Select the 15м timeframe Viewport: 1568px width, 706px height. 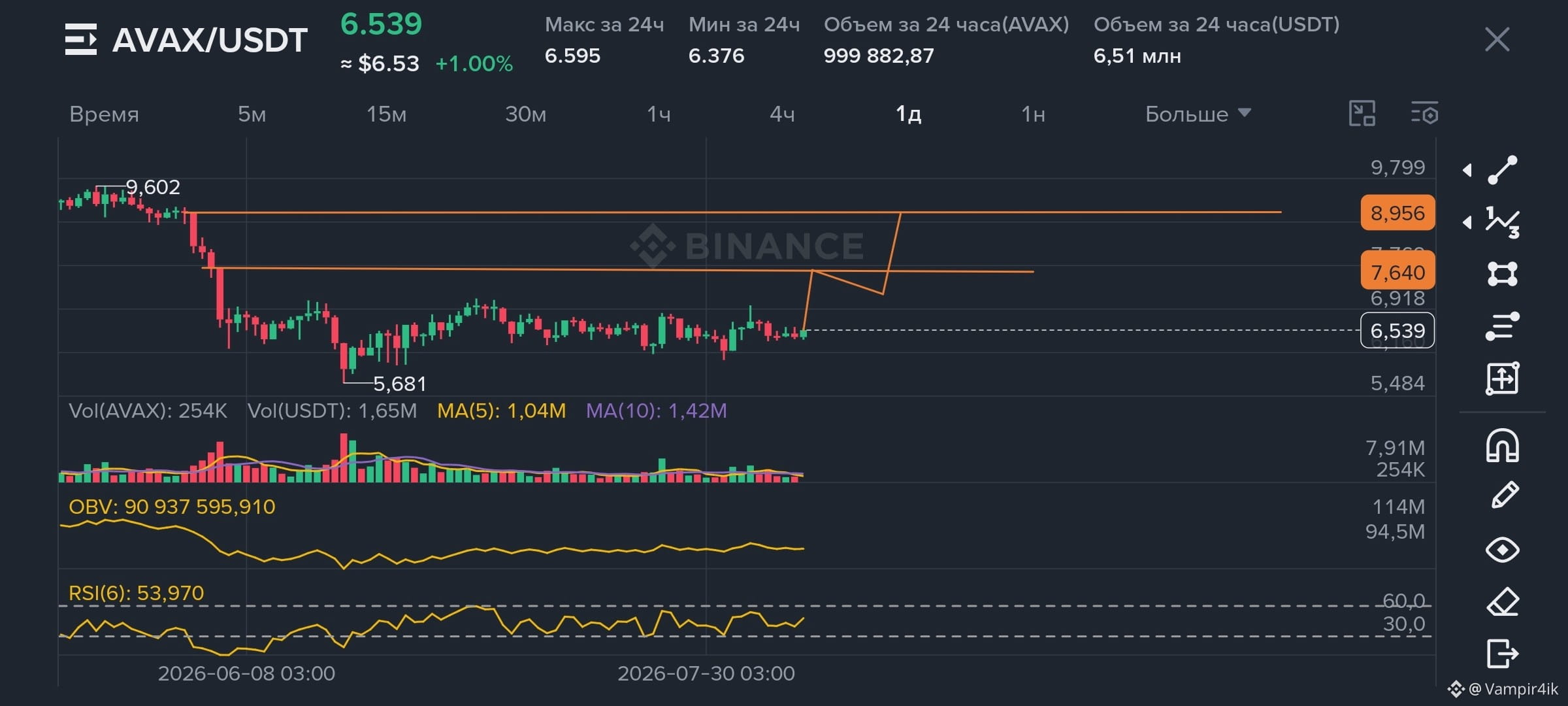(x=386, y=114)
